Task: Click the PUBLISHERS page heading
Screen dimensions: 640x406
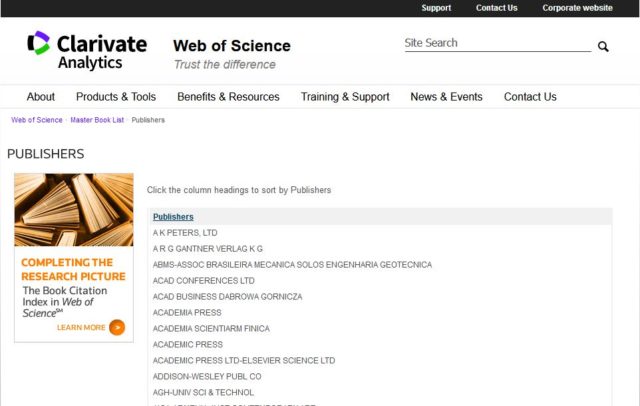Action: point(46,154)
